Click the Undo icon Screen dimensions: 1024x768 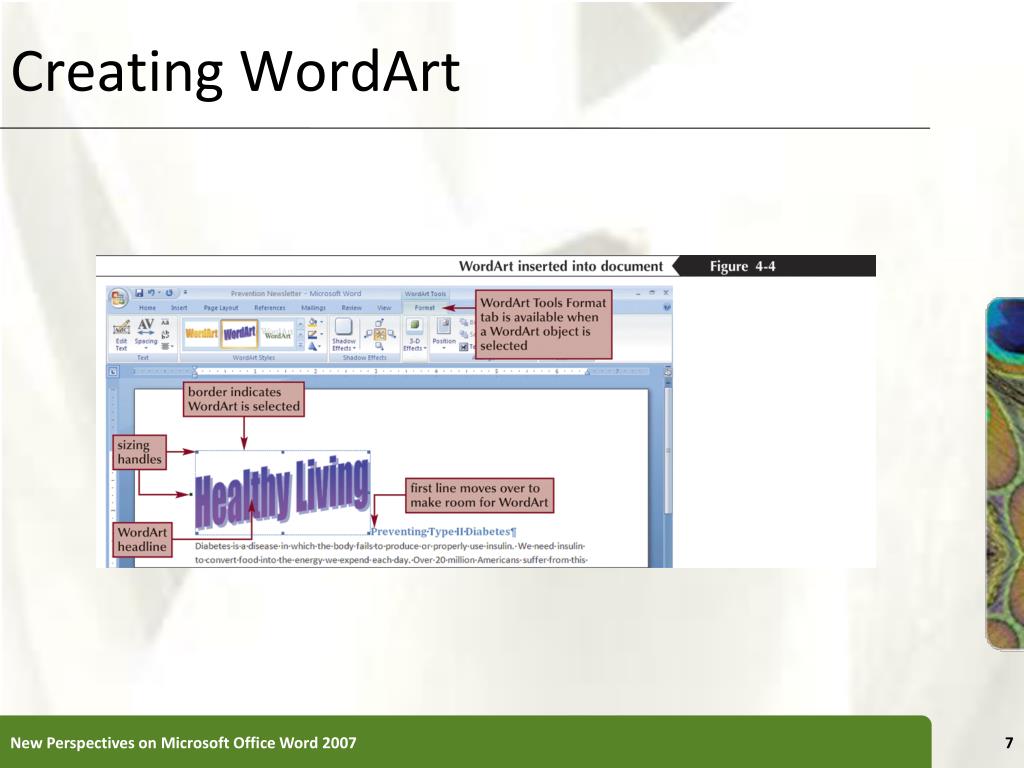pos(151,293)
